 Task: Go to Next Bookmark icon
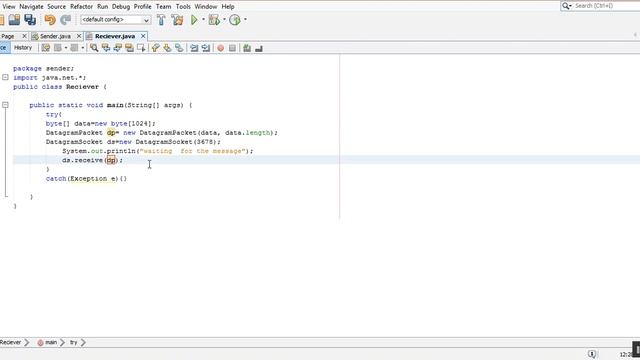[x=167, y=48]
